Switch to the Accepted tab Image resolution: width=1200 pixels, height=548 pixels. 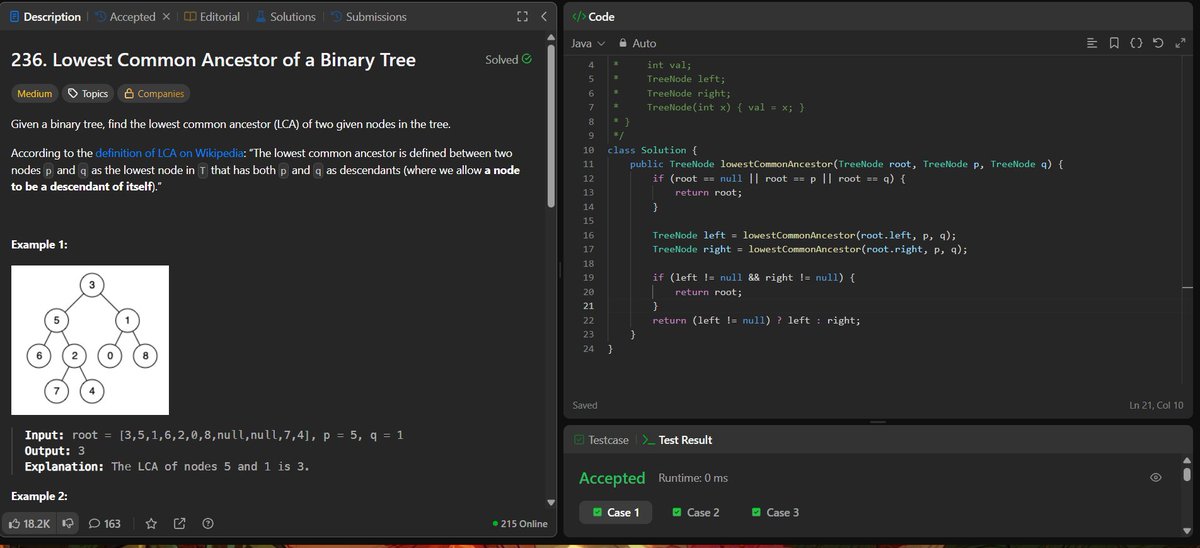[125, 16]
